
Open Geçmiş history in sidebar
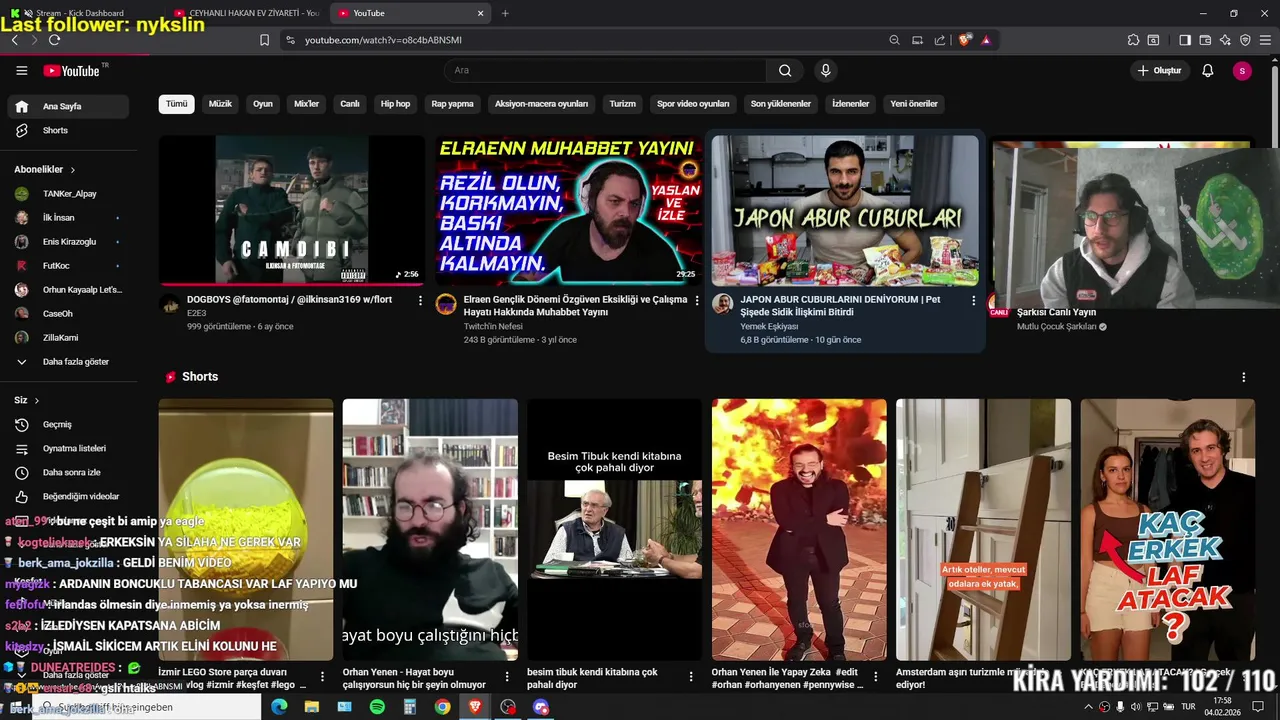66,424
